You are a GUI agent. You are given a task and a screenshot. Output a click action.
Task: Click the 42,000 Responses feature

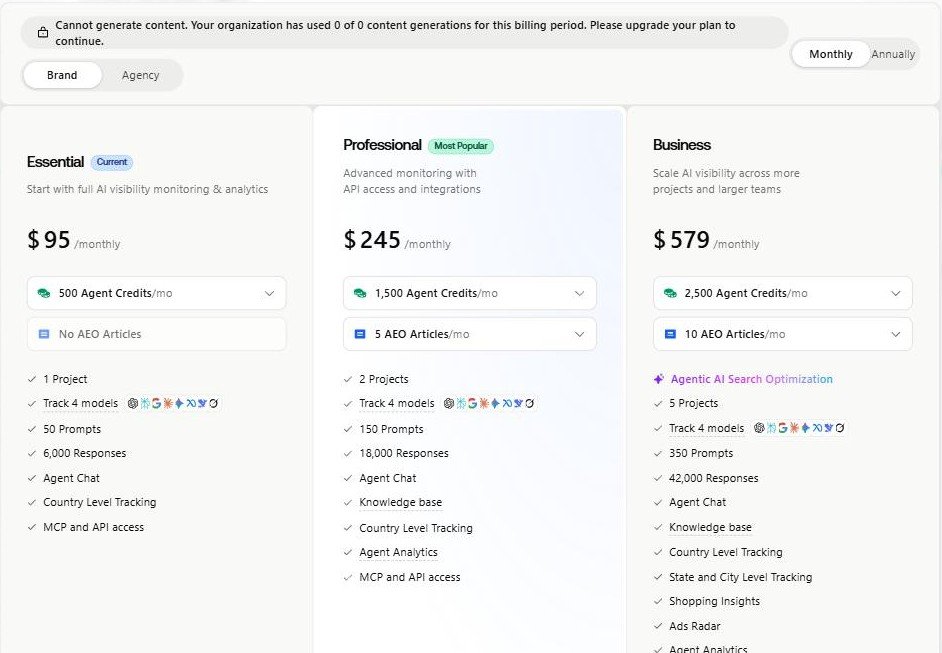(x=714, y=478)
